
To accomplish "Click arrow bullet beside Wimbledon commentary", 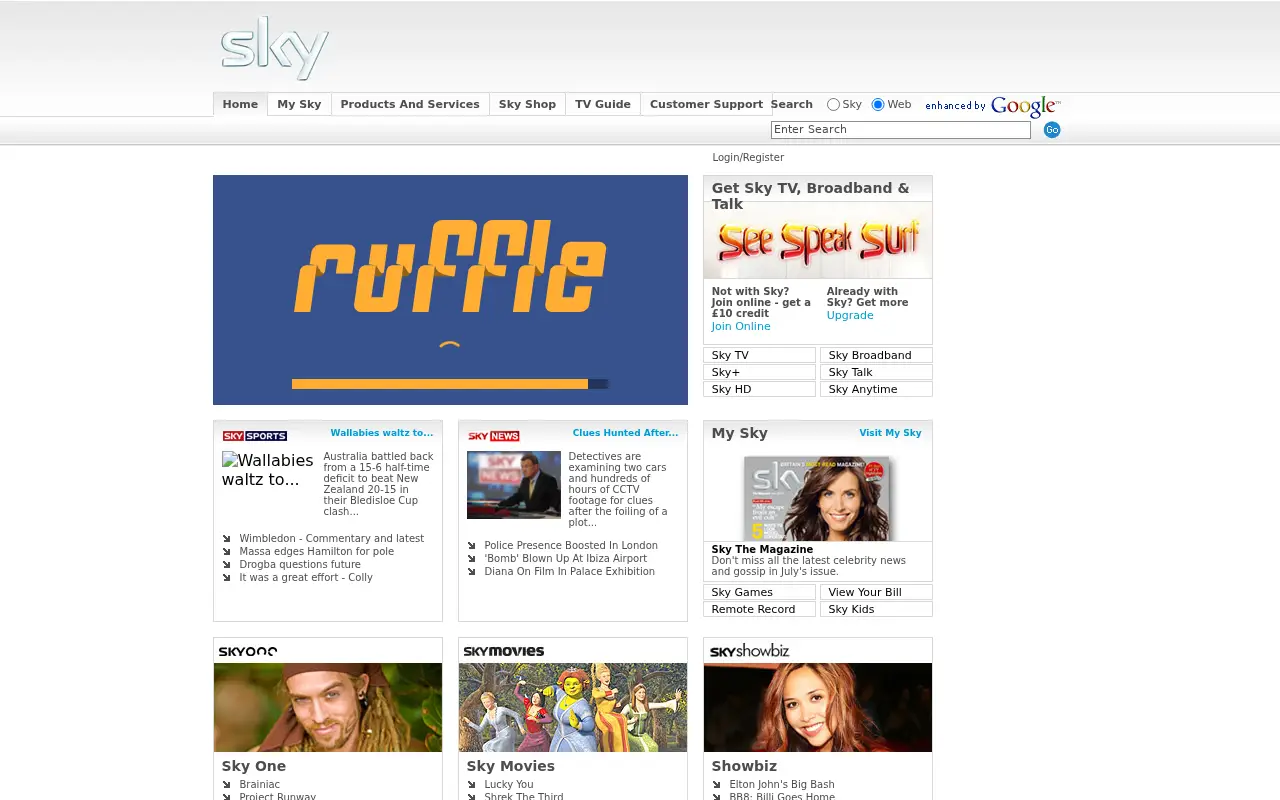I will pyautogui.click(x=227, y=539).
